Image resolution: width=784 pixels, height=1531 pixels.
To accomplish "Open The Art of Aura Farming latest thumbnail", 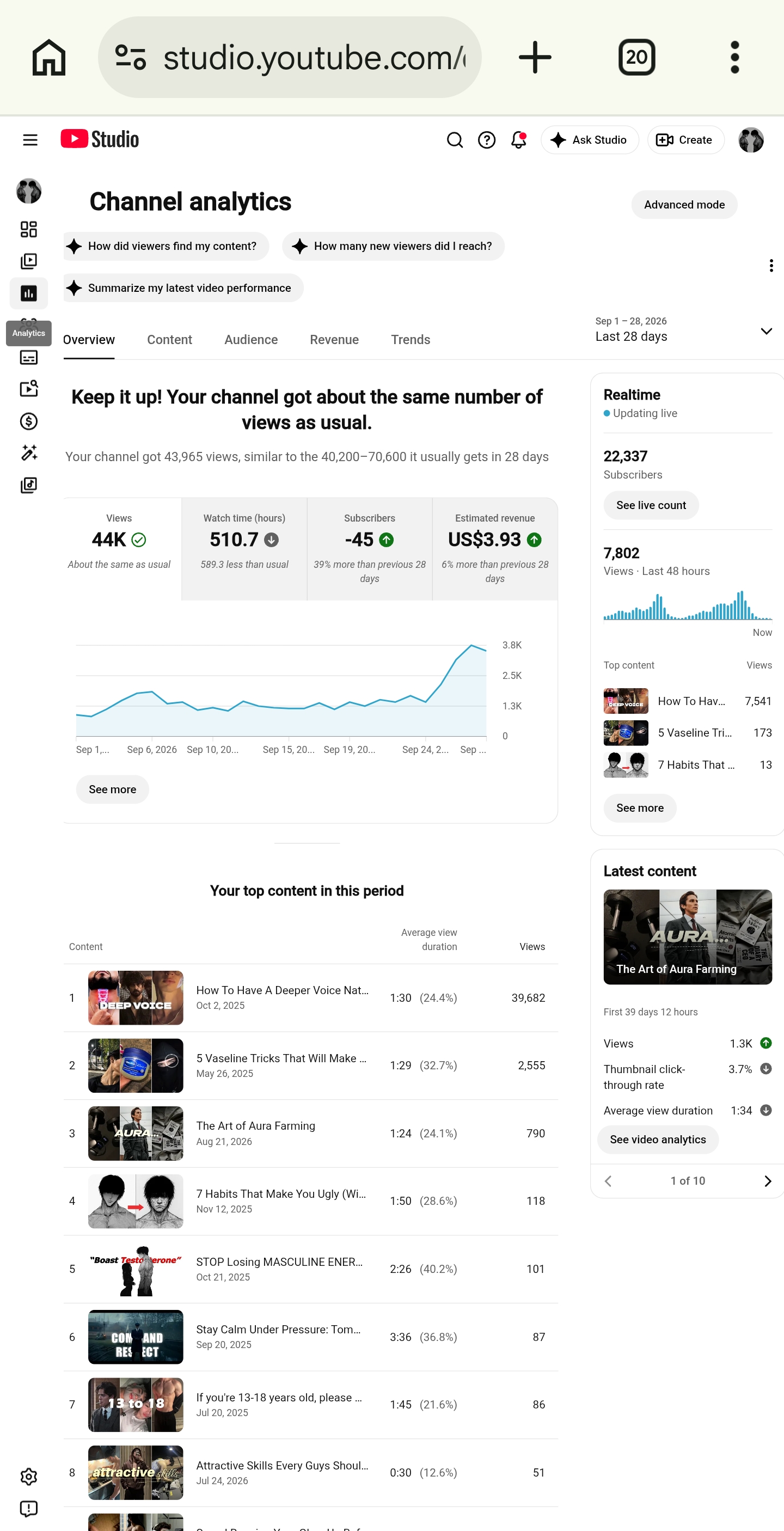I will pos(688,937).
